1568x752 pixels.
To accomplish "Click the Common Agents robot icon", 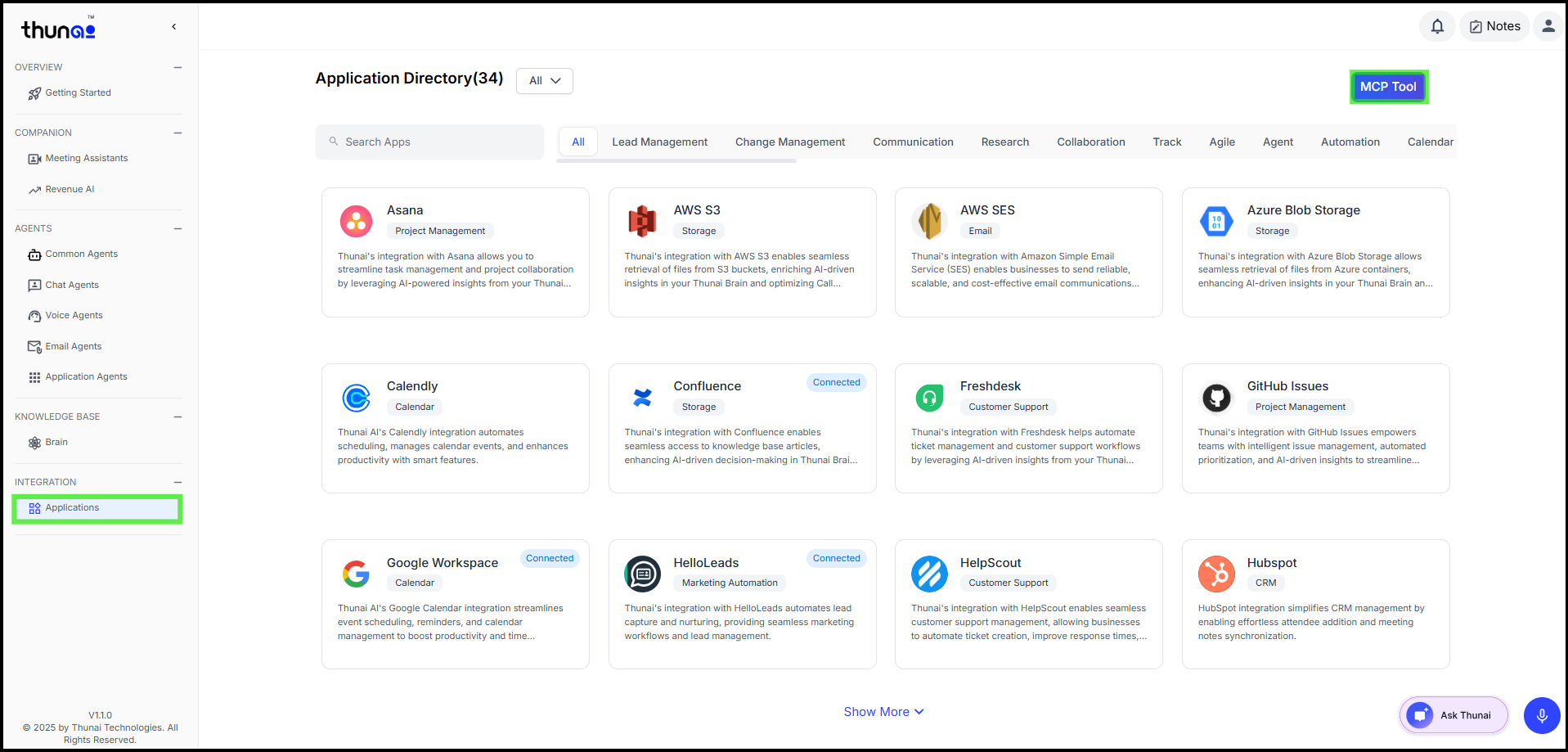I will 34,254.
